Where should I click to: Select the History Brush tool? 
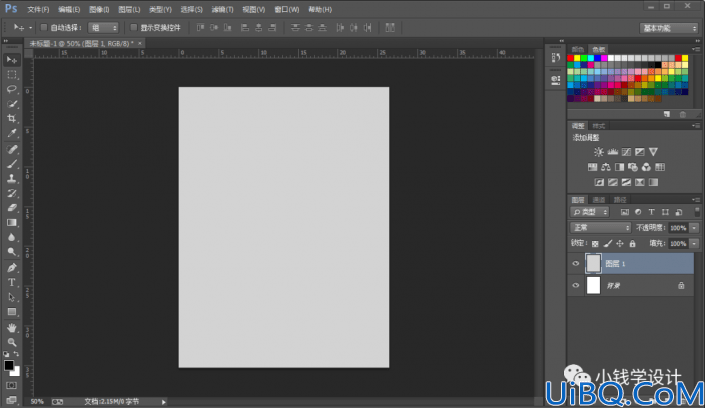pos(12,193)
